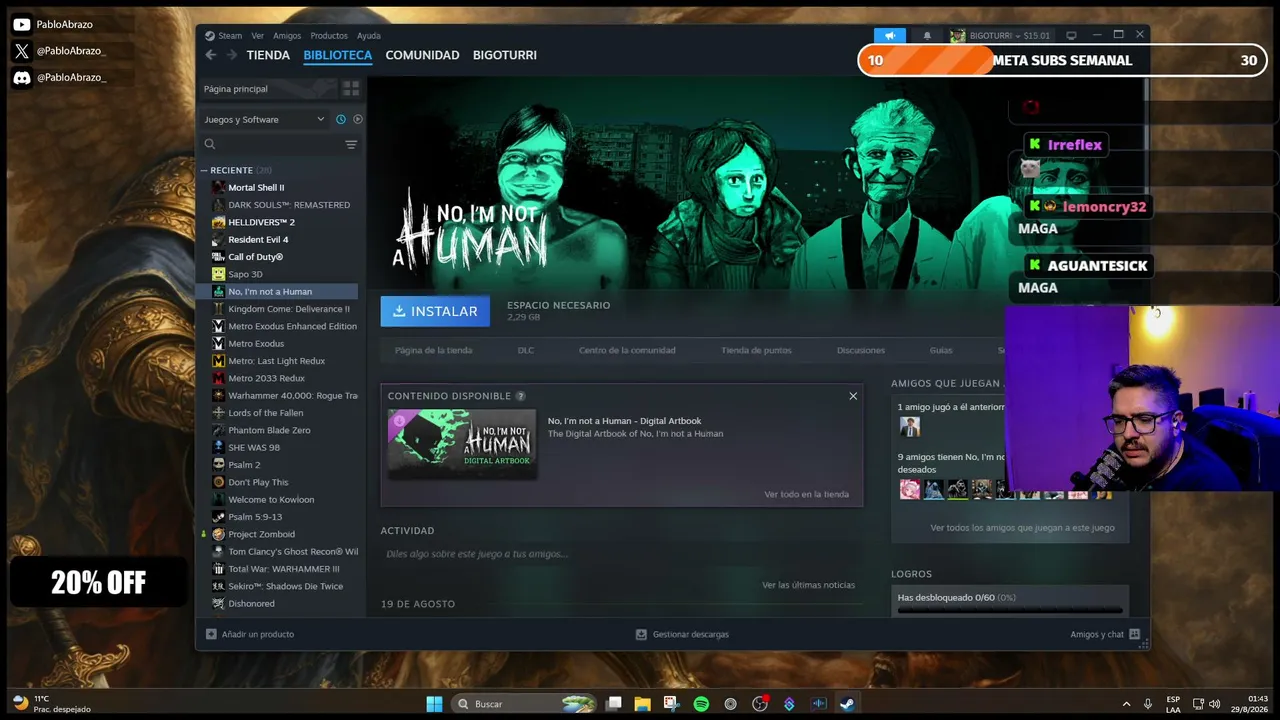Click Ver las últimas noticias
This screenshot has height=720, width=1280.
tap(808, 585)
